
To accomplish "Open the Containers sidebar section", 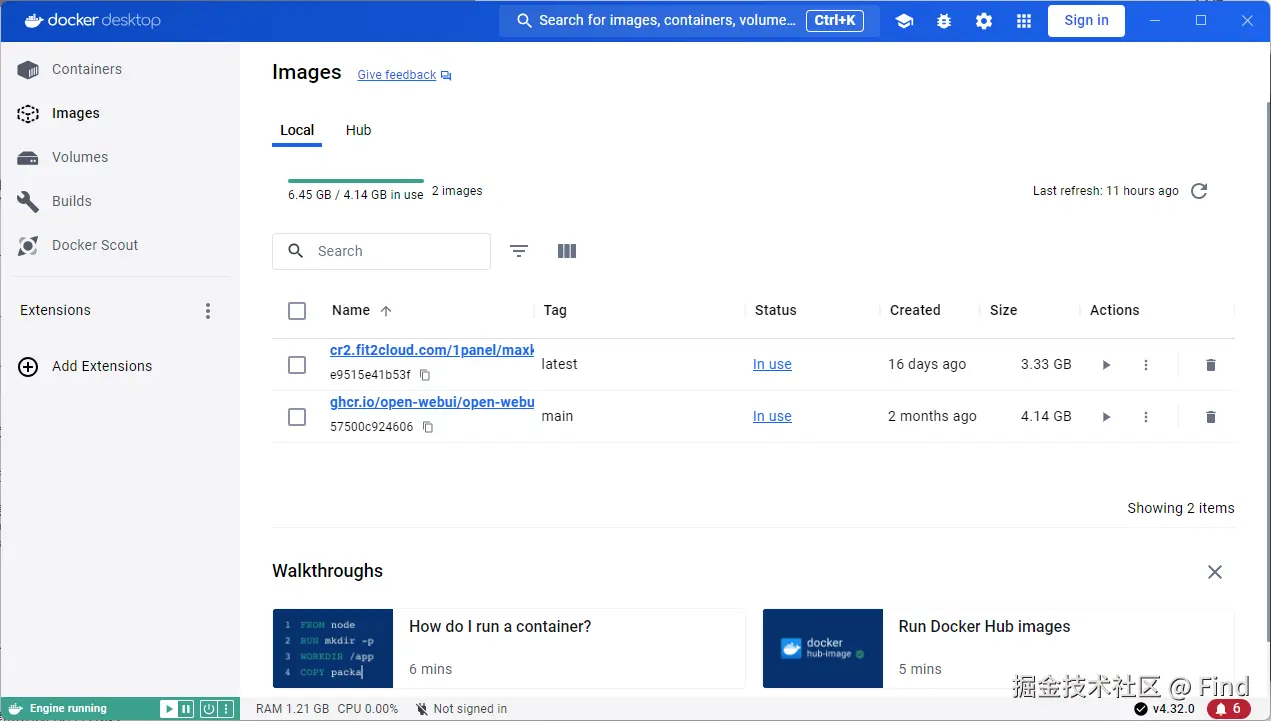I will pyautogui.click(x=120, y=69).
